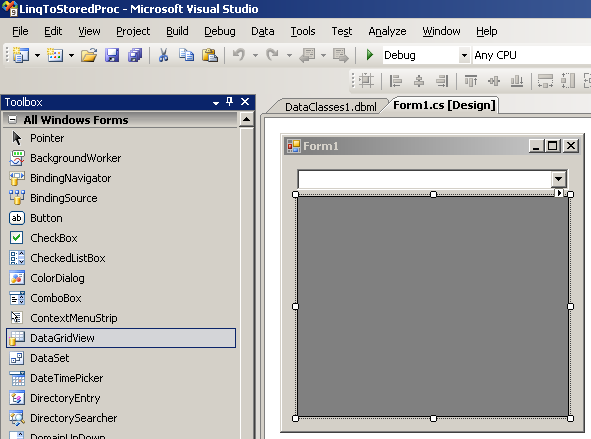Open the Undo history dropdown arrow
This screenshot has height=439, width=591.
256,55
